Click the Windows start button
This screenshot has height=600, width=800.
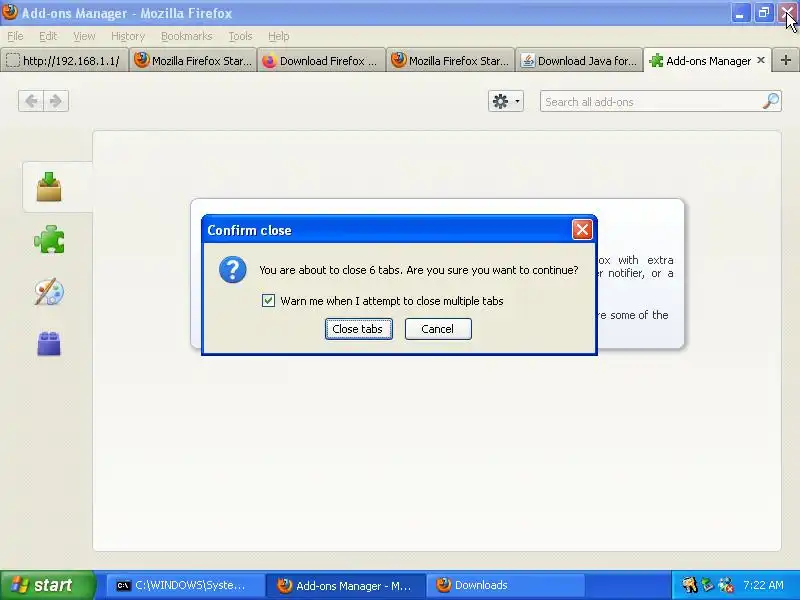(48, 585)
